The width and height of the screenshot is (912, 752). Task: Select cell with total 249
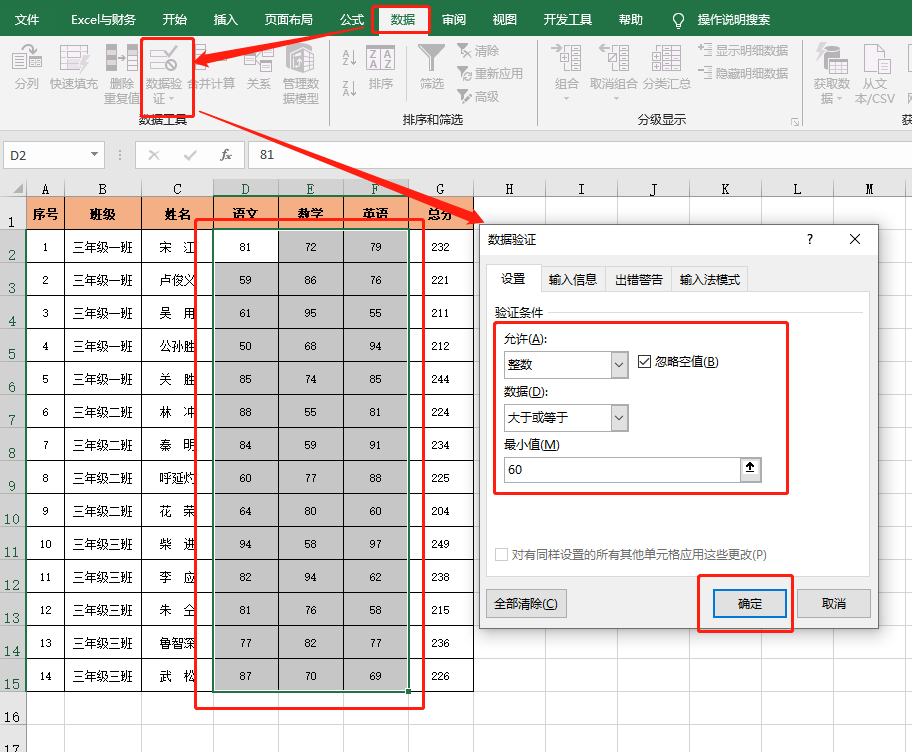pyautogui.click(x=441, y=544)
